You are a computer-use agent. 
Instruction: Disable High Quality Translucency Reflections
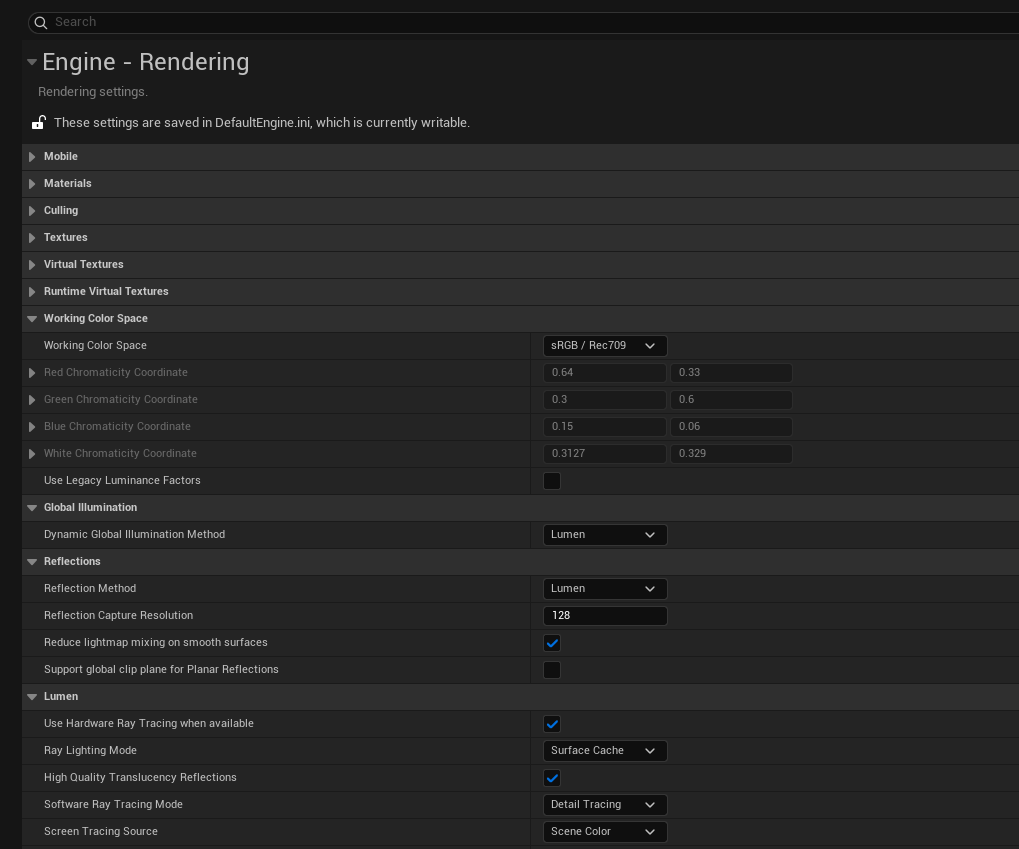(x=552, y=778)
